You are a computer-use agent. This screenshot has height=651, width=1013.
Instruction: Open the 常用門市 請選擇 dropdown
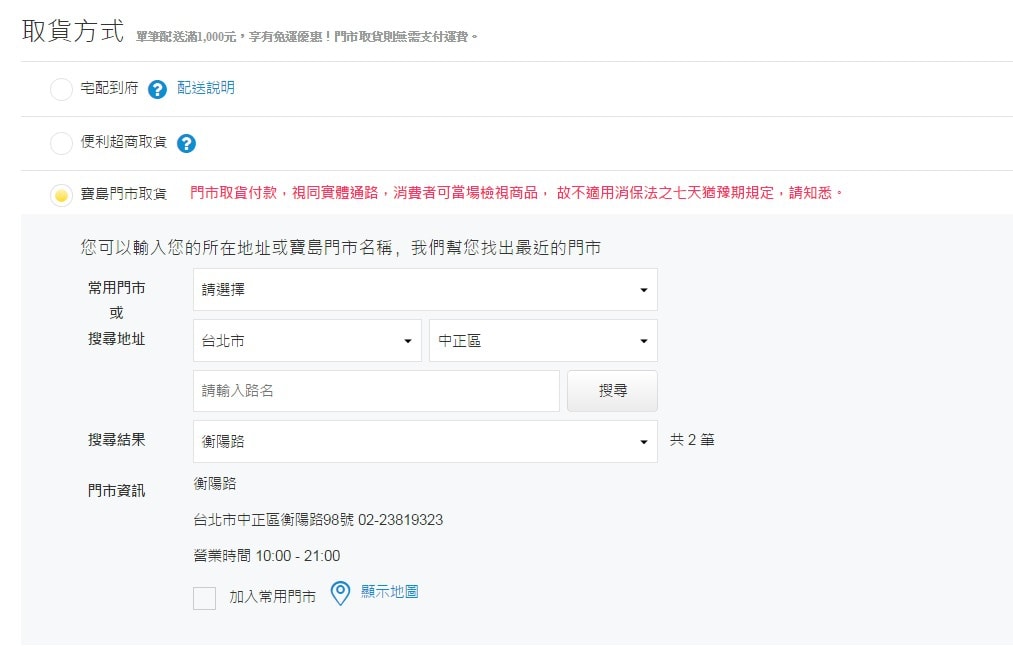[x=424, y=290]
